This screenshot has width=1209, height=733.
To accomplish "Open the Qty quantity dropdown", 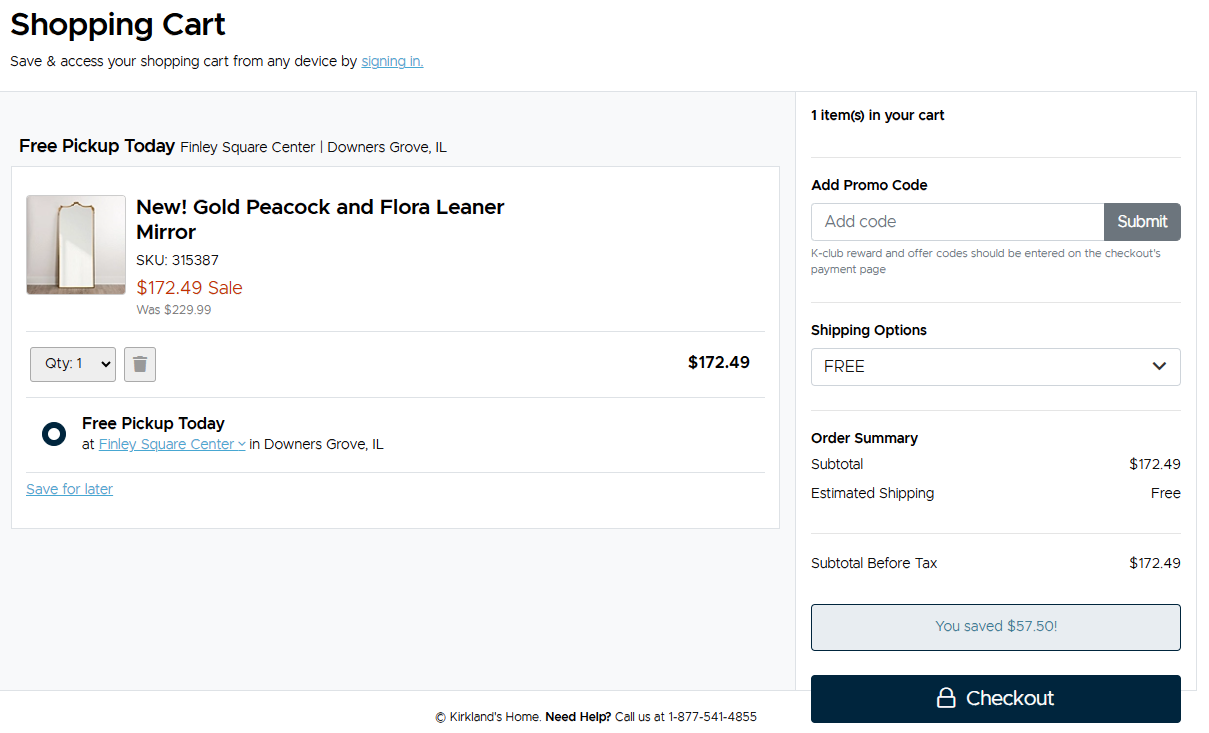I will click(x=73, y=364).
